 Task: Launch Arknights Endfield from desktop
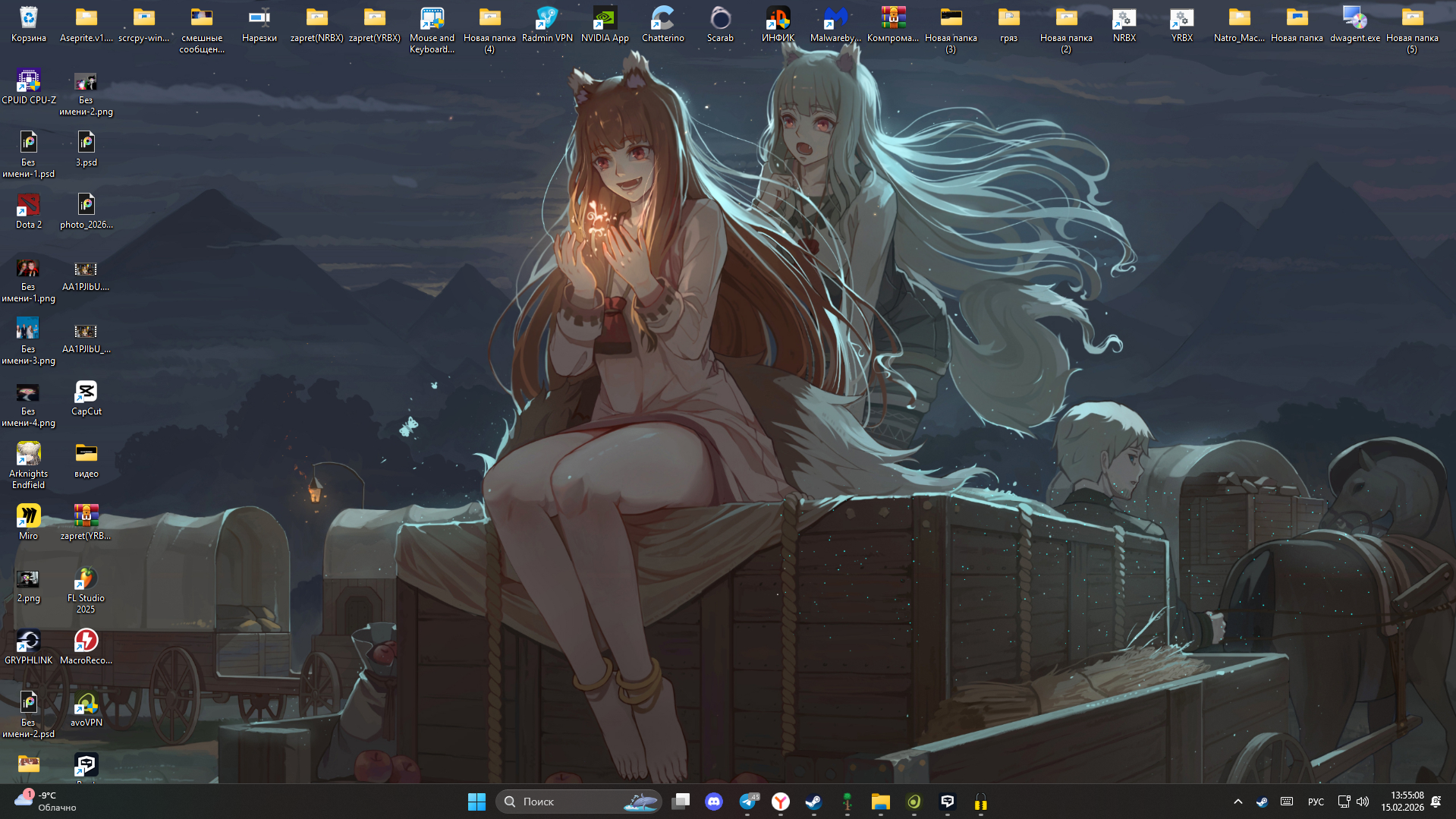28,455
